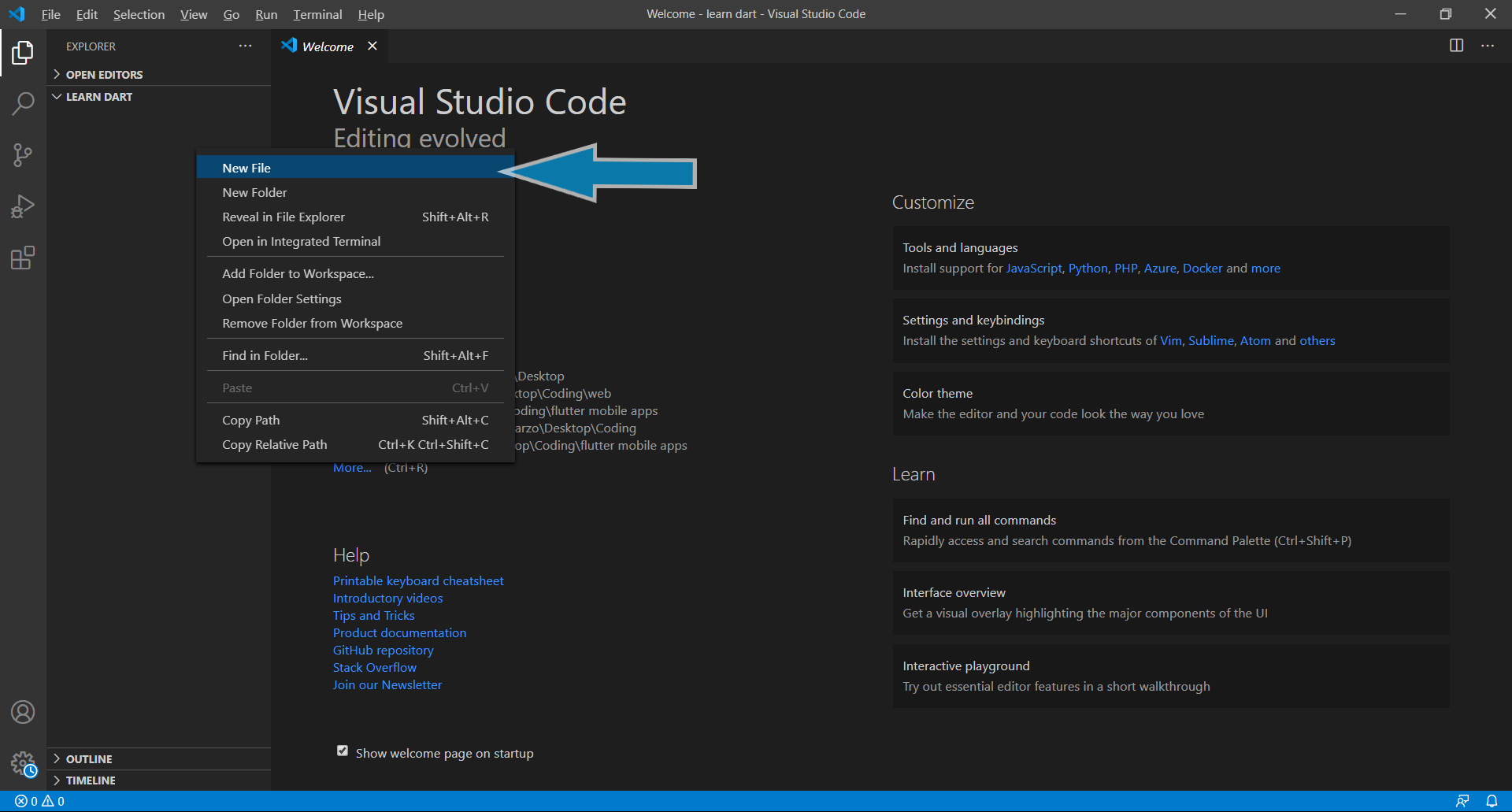The height and width of the screenshot is (812, 1512).
Task: Open notifications bell in status bar
Action: [x=1492, y=801]
